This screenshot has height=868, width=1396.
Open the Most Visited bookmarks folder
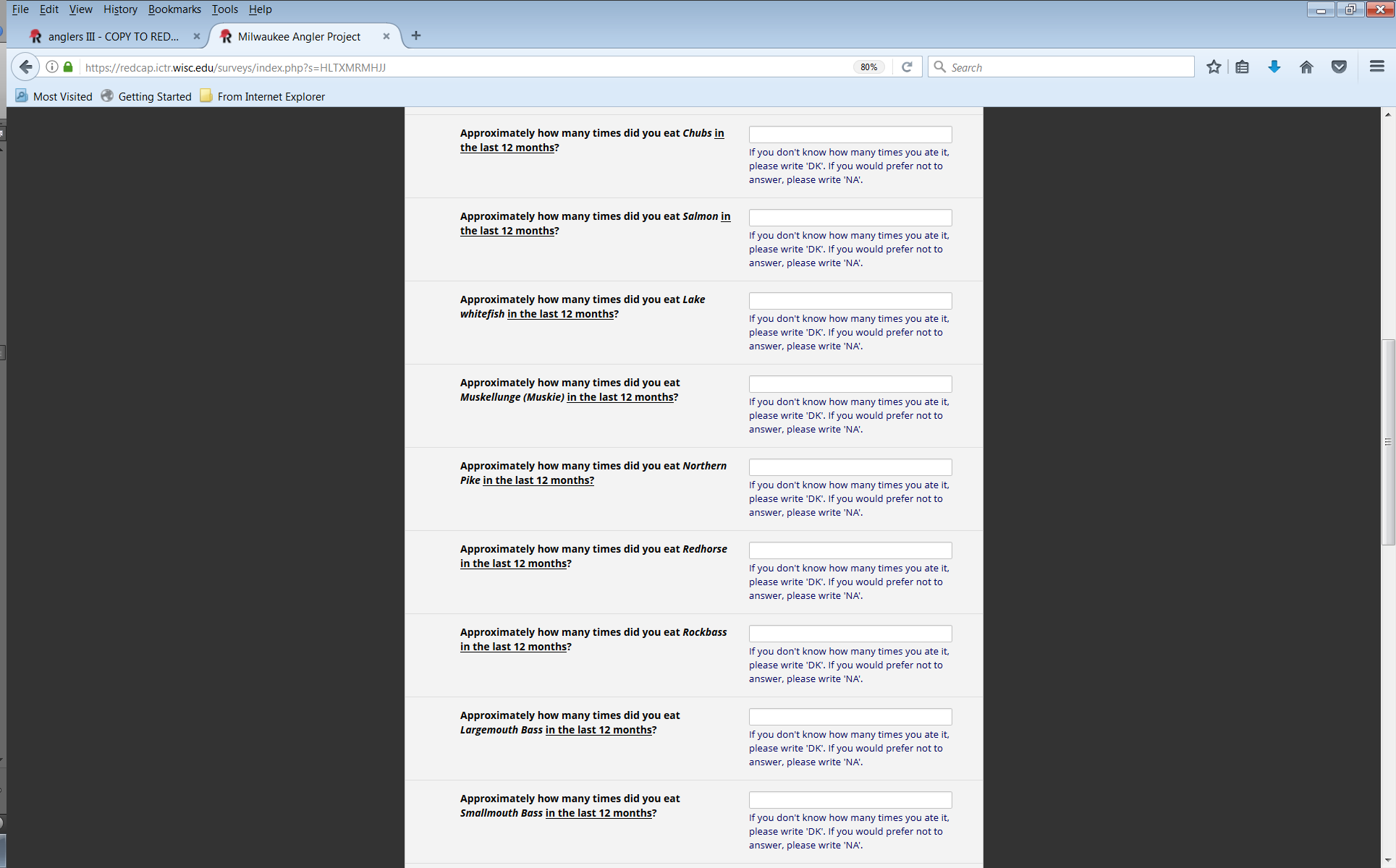coord(54,96)
